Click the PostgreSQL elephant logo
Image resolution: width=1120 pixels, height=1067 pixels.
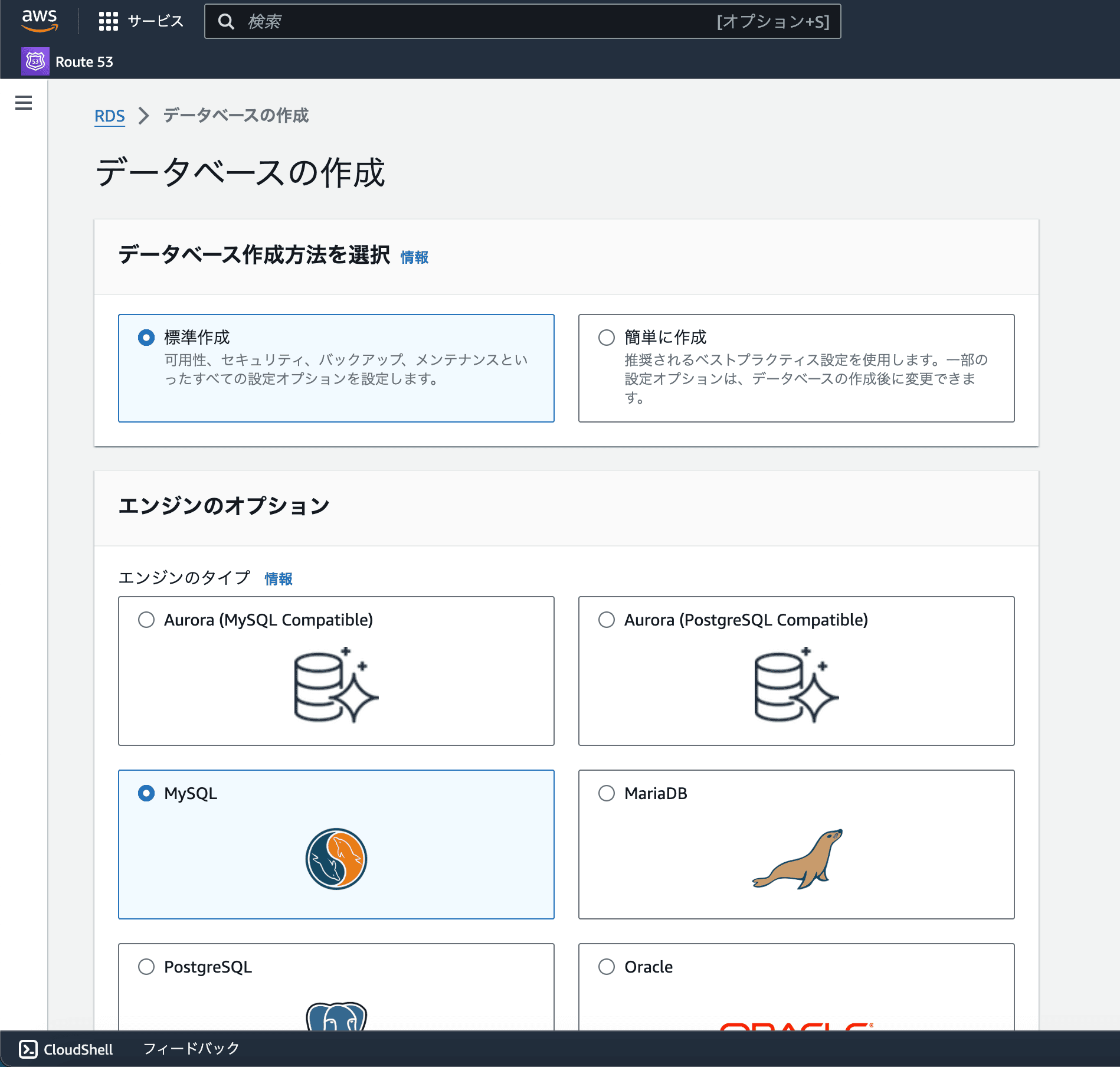pos(336,1016)
